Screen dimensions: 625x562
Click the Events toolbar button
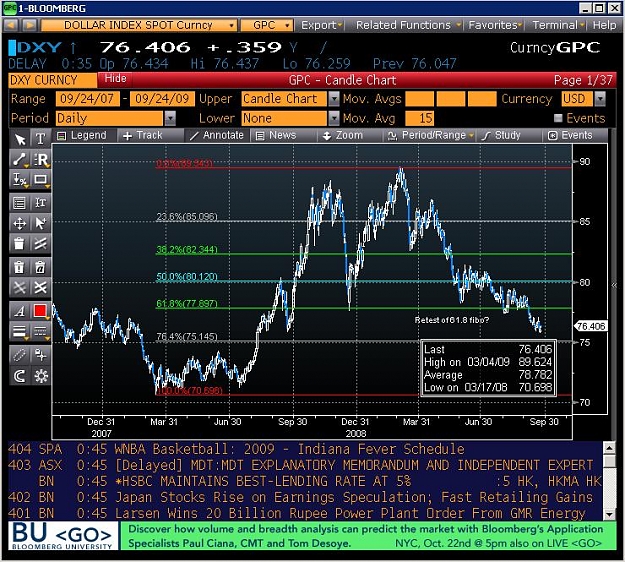click(x=574, y=136)
